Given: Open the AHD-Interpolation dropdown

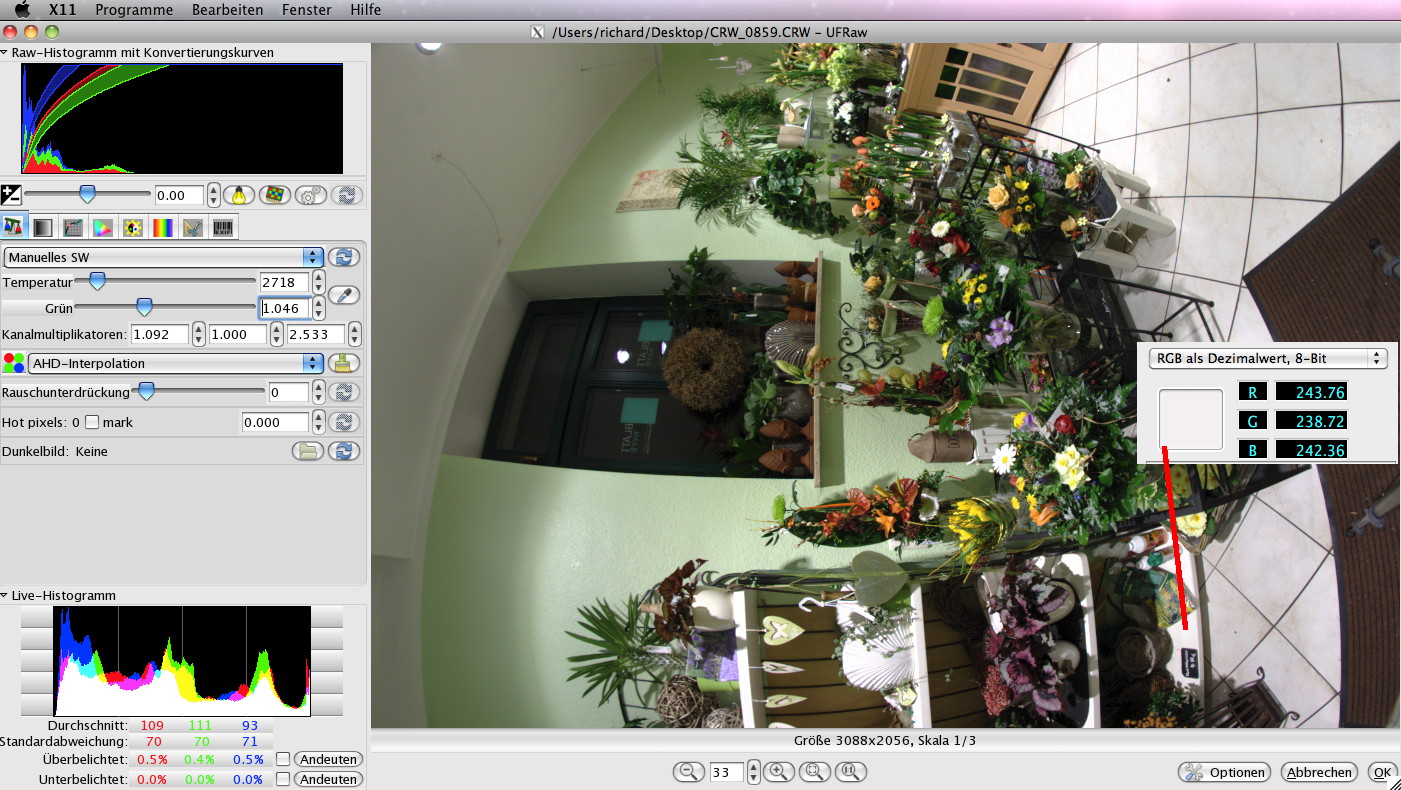Looking at the screenshot, I should (x=176, y=363).
